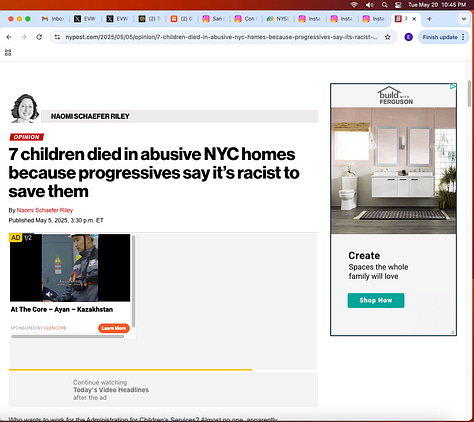Switch to the Gmail Inbox tab

click(x=53, y=19)
